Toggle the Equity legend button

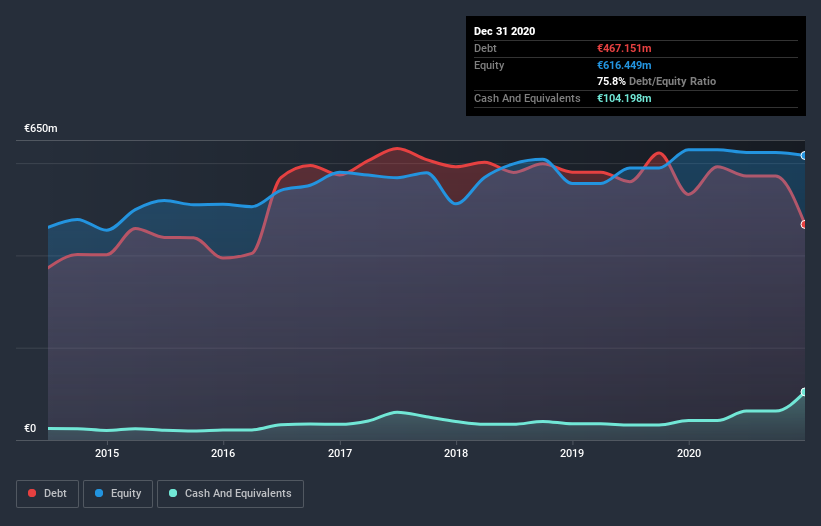(x=118, y=494)
